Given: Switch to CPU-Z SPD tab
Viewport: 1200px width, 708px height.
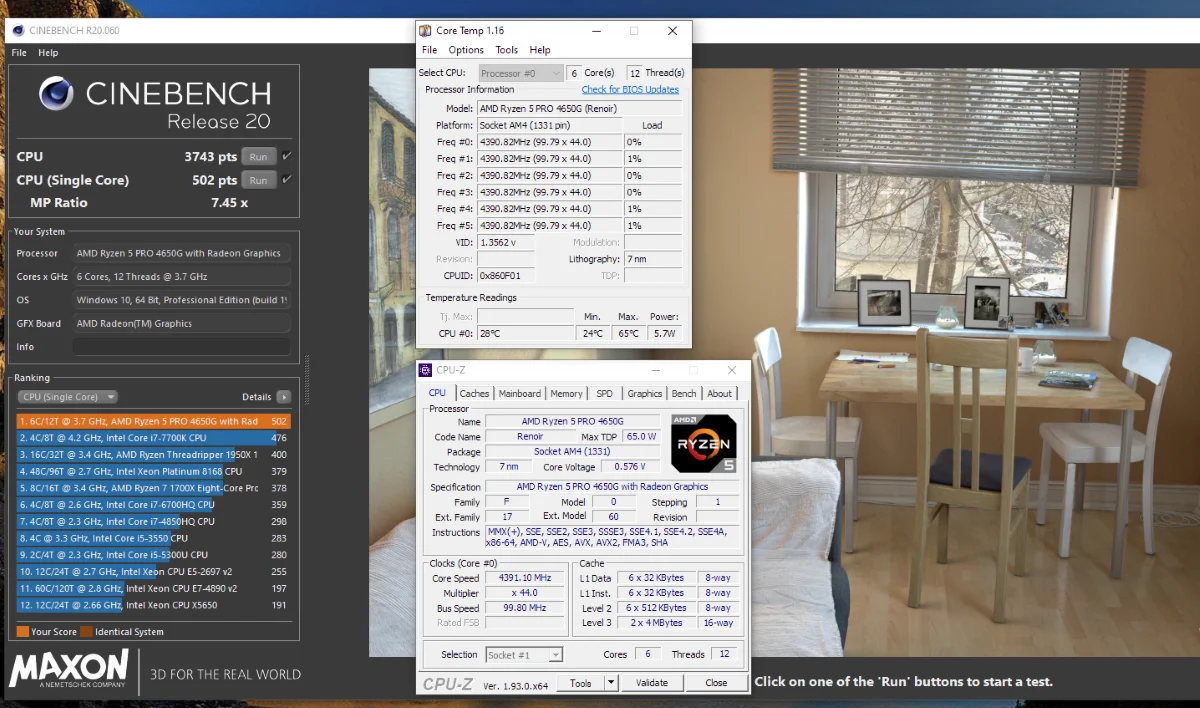Looking at the screenshot, I should tap(604, 393).
